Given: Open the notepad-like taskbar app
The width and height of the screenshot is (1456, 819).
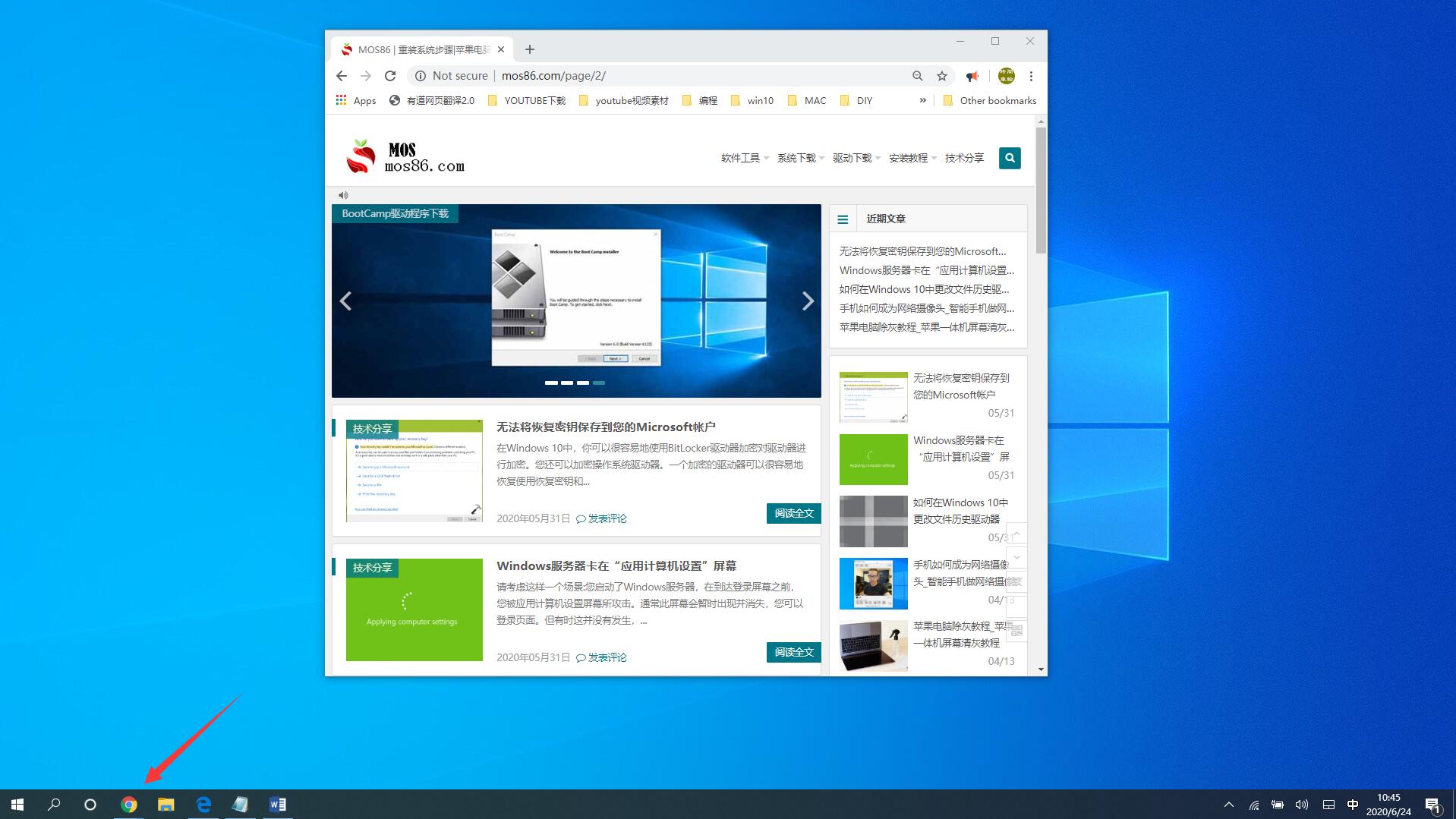Looking at the screenshot, I should click(x=241, y=805).
